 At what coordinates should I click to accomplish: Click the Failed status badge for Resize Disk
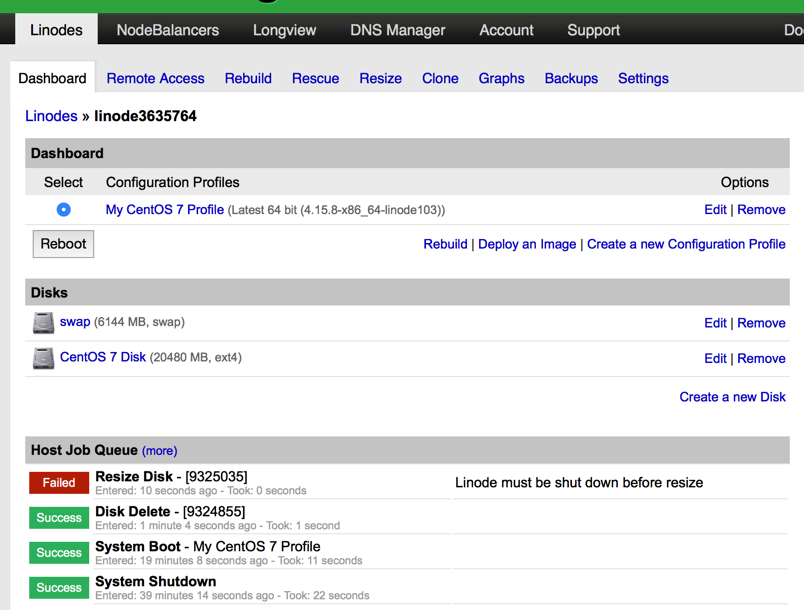click(x=59, y=482)
